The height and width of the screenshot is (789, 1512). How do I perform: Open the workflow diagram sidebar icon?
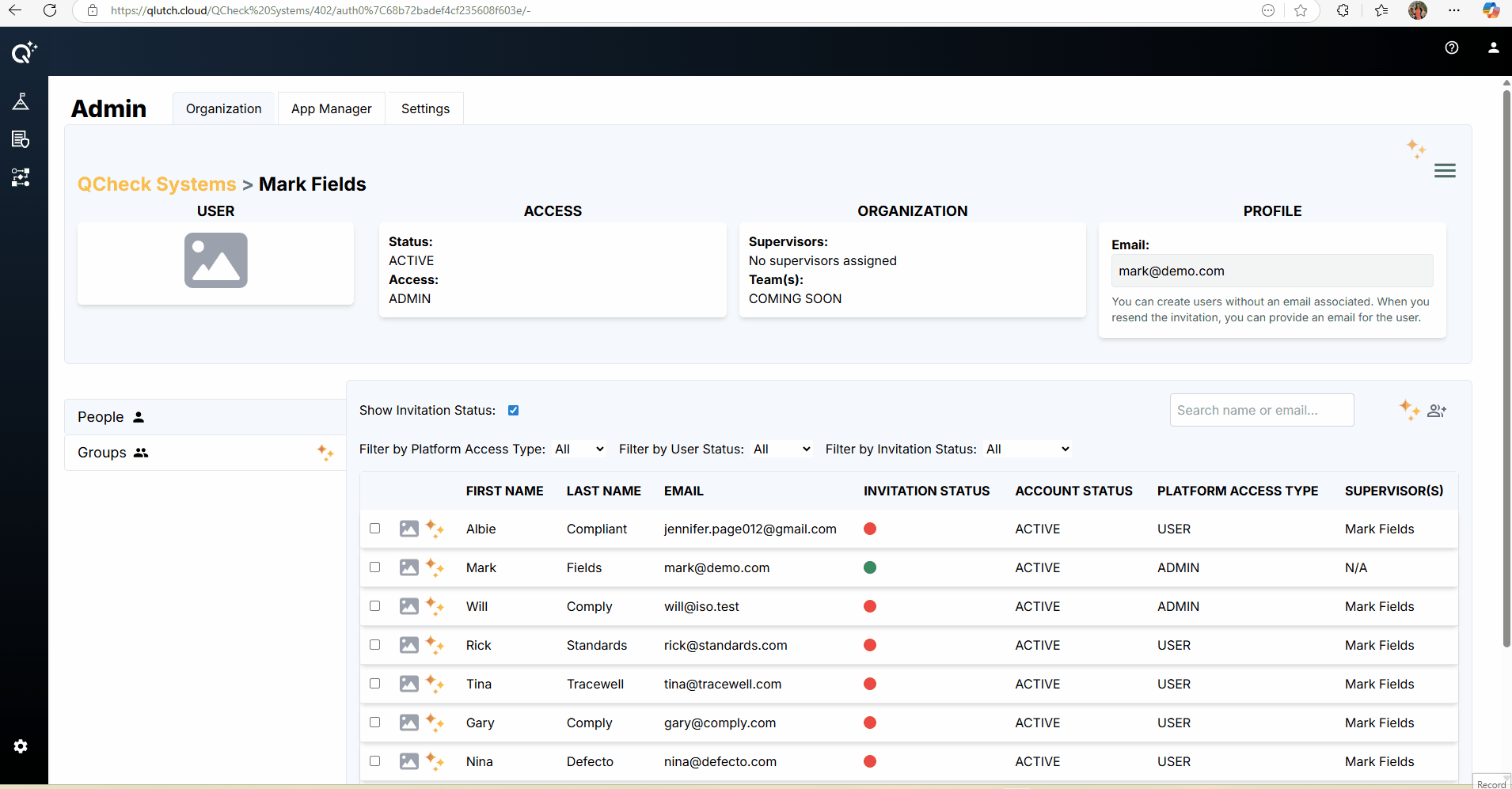(x=21, y=177)
